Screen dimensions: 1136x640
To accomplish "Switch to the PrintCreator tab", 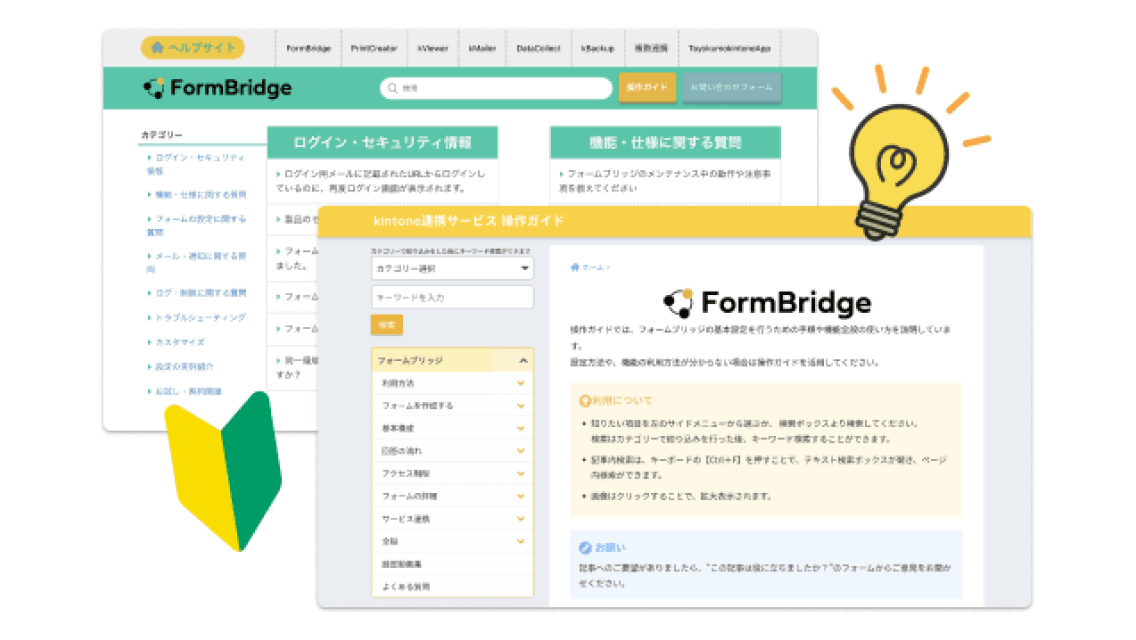I will (x=374, y=48).
